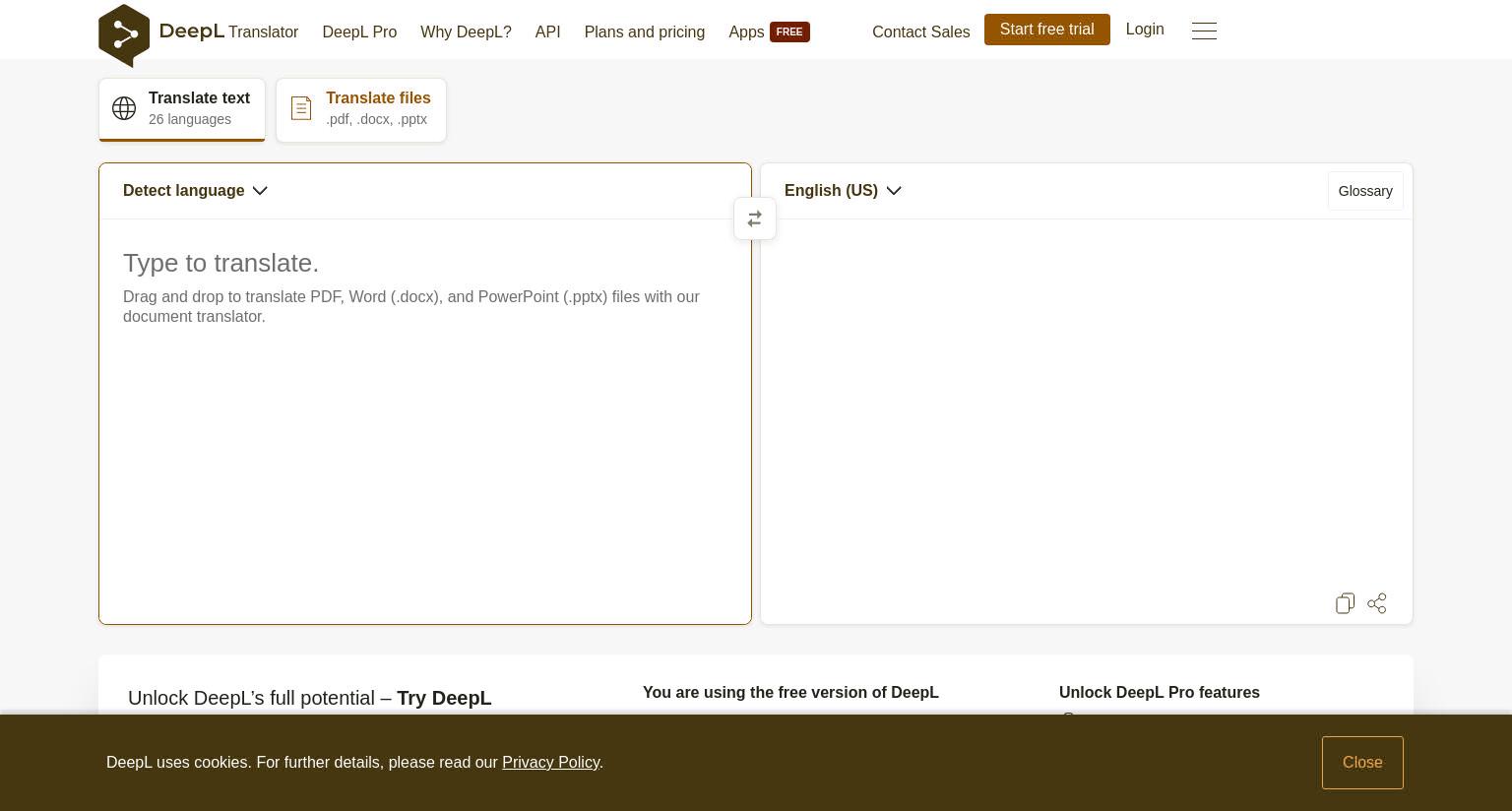1512x811 pixels.
Task: Switch to the Translate files tab
Action: 361,109
